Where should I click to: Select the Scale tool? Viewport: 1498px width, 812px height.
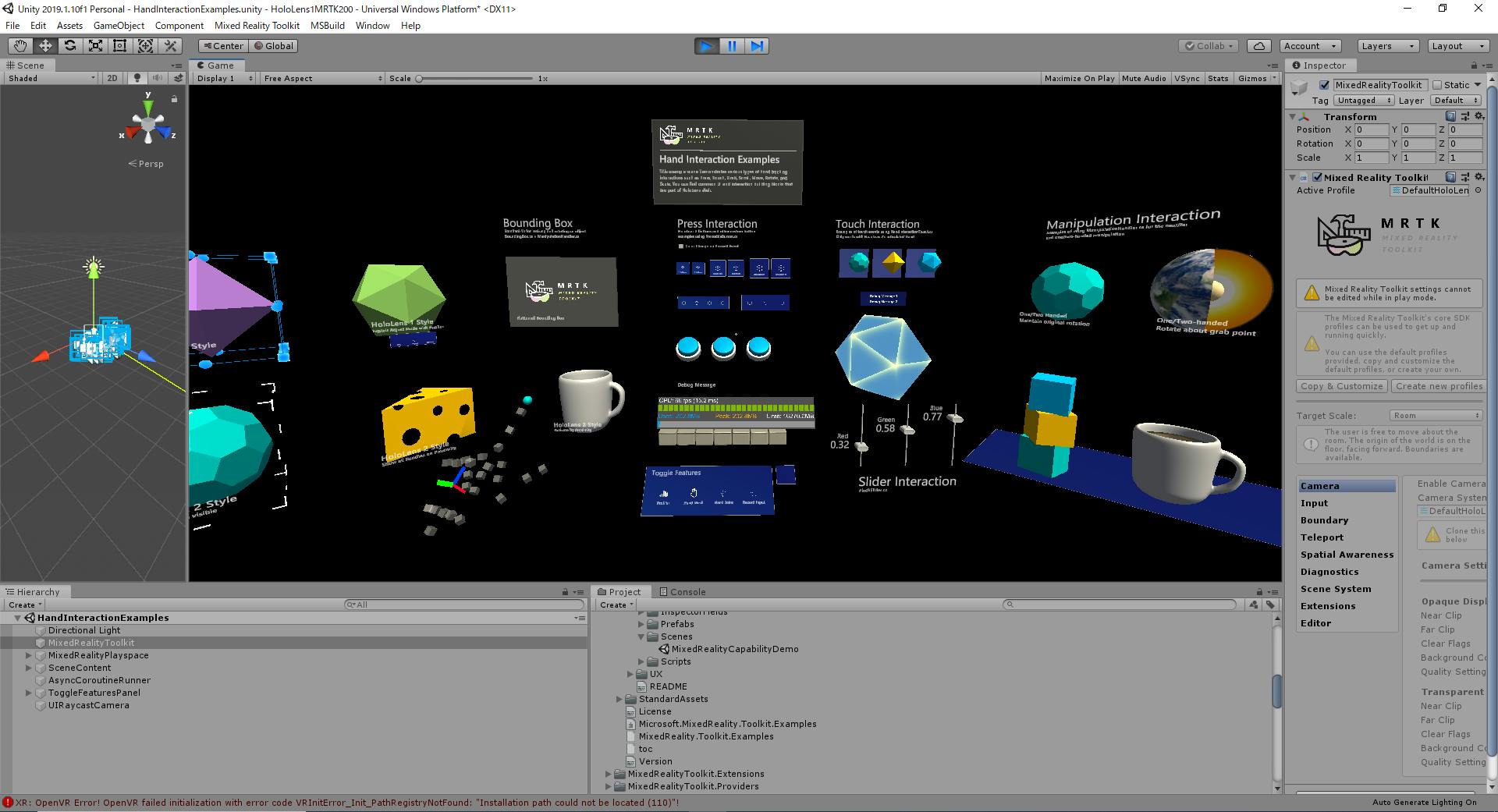pos(95,46)
